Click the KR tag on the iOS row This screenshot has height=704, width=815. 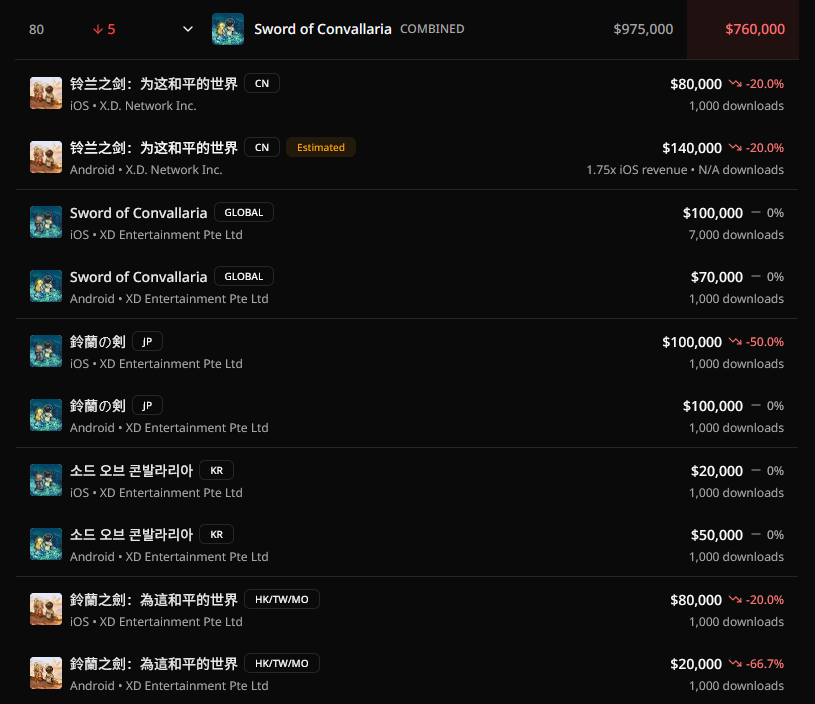(x=217, y=470)
